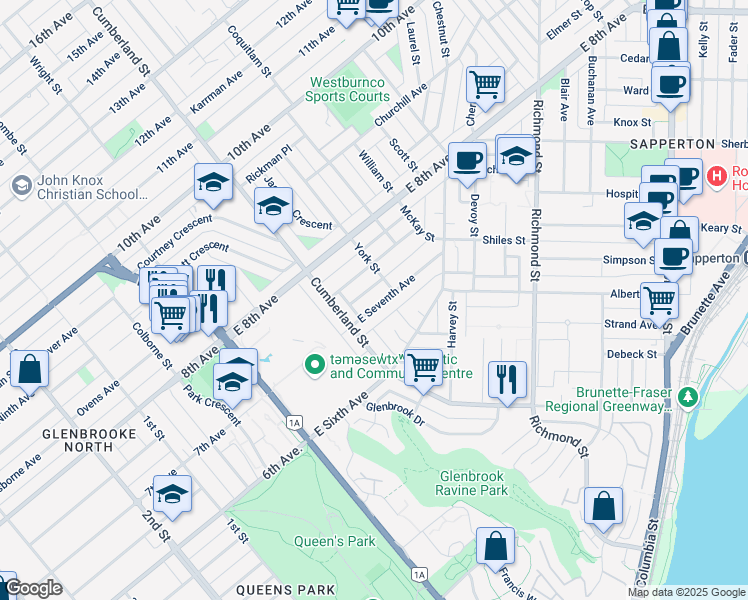Click the 'Shiles St' street label

point(504,240)
